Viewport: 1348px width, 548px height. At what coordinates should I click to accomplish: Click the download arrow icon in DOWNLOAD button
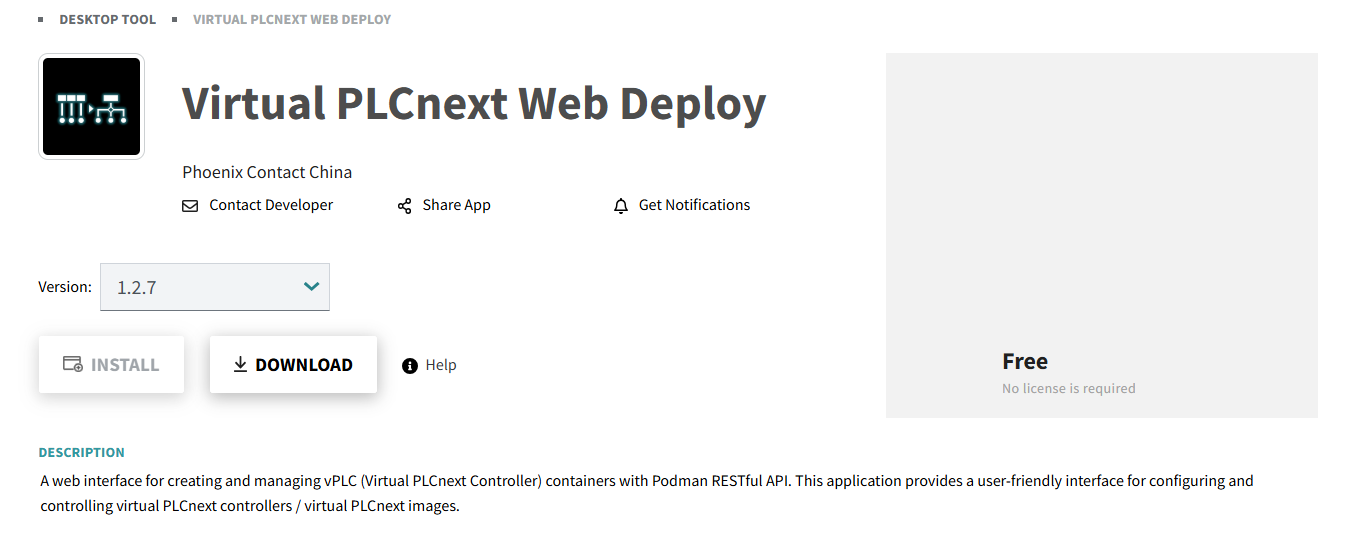pyautogui.click(x=240, y=365)
